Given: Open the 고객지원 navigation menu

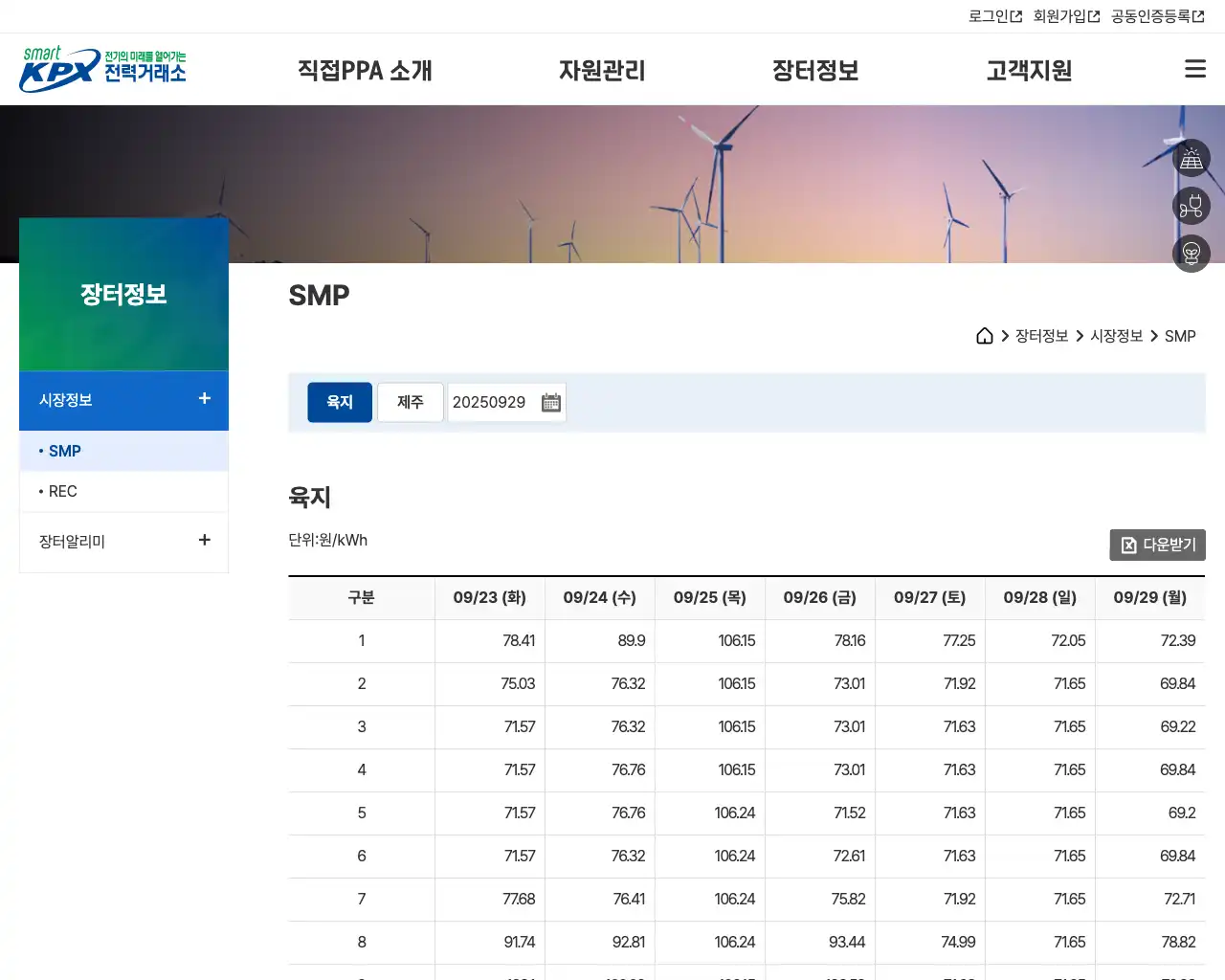Looking at the screenshot, I should pos(1028,70).
